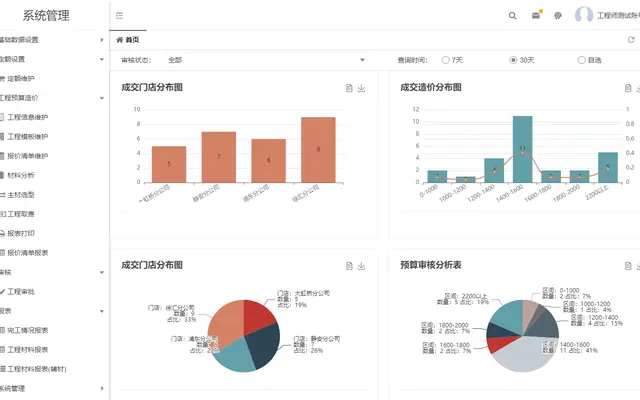This screenshot has width=640, height=400.
Task: Click the table icon beside 工程材料报表
Action: click(x=2, y=350)
